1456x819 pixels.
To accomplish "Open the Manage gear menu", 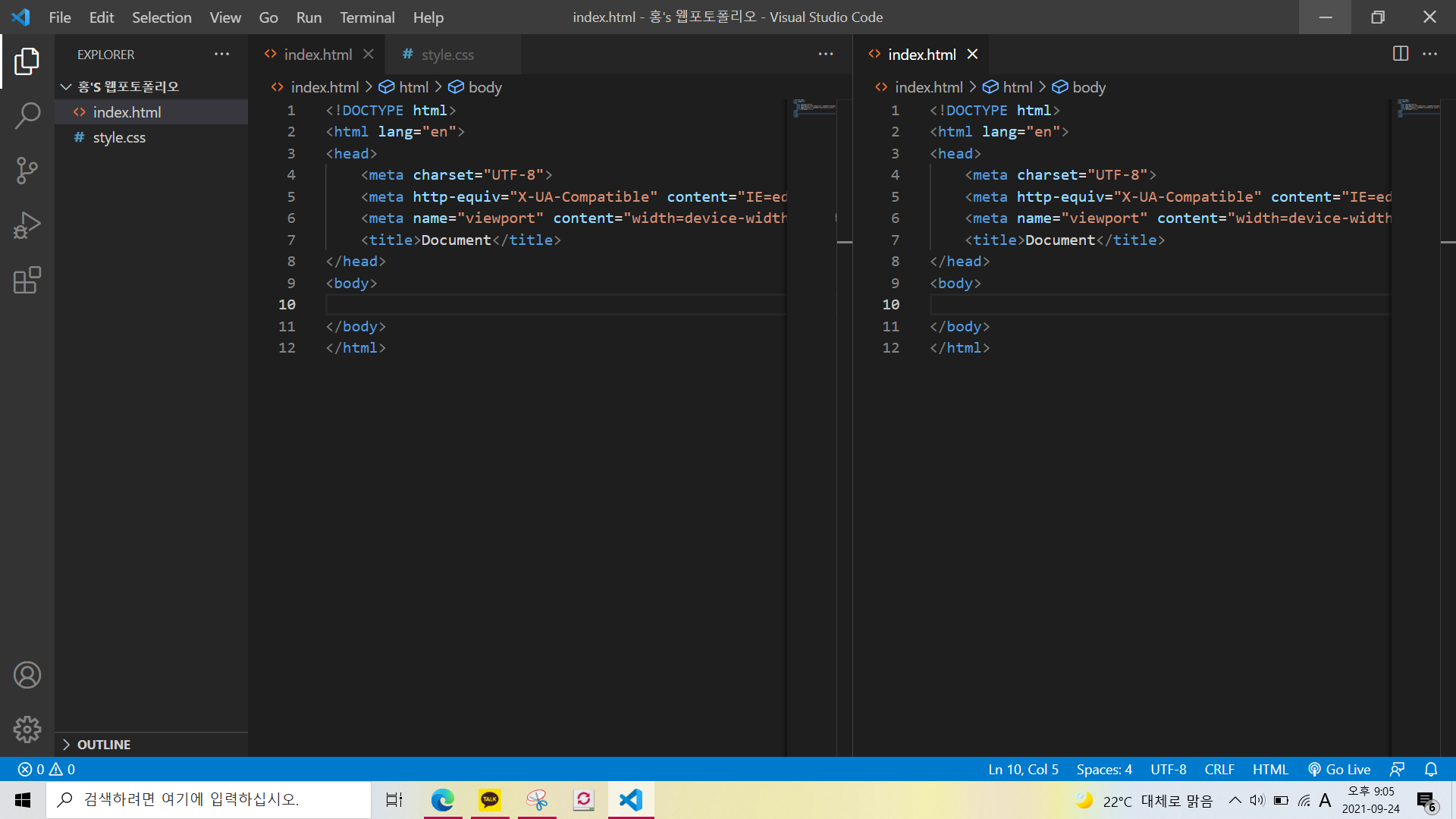I will point(27,730).
